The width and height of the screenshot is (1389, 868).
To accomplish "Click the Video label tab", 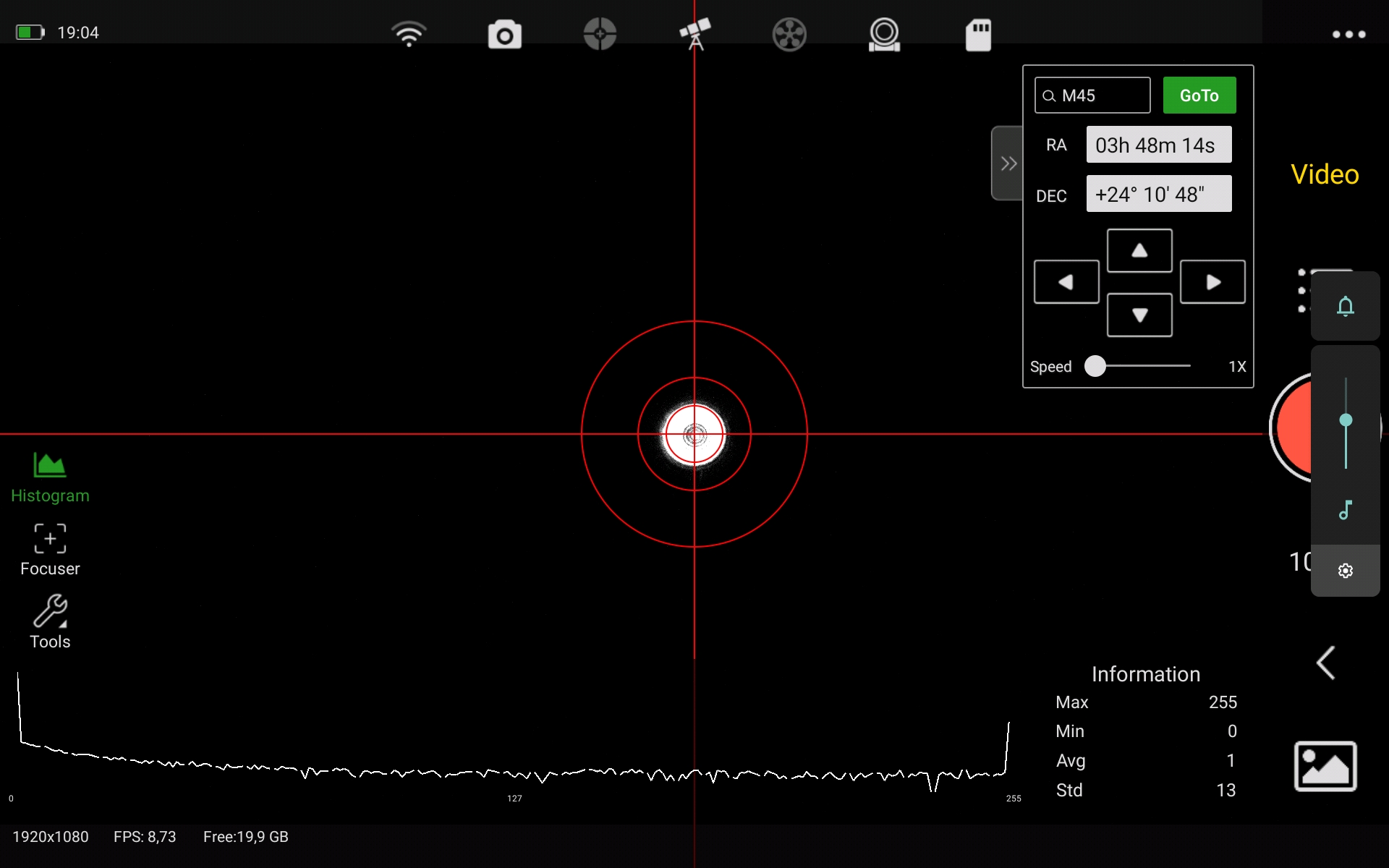I will pyautogui.click(x=1325, y=174).
